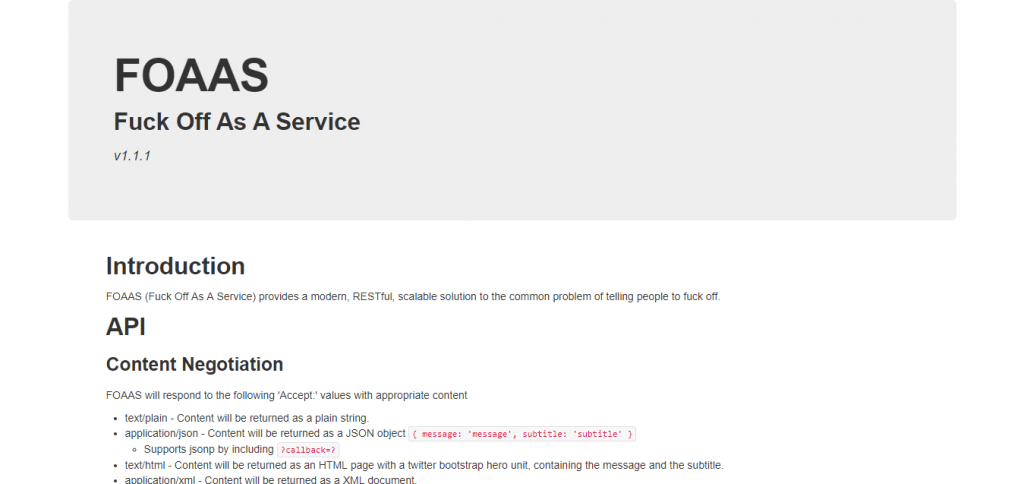Click the introduction paragraph about RESTful solution
Viewport: 1024px width, 484px height.
(x=413, y=297)
